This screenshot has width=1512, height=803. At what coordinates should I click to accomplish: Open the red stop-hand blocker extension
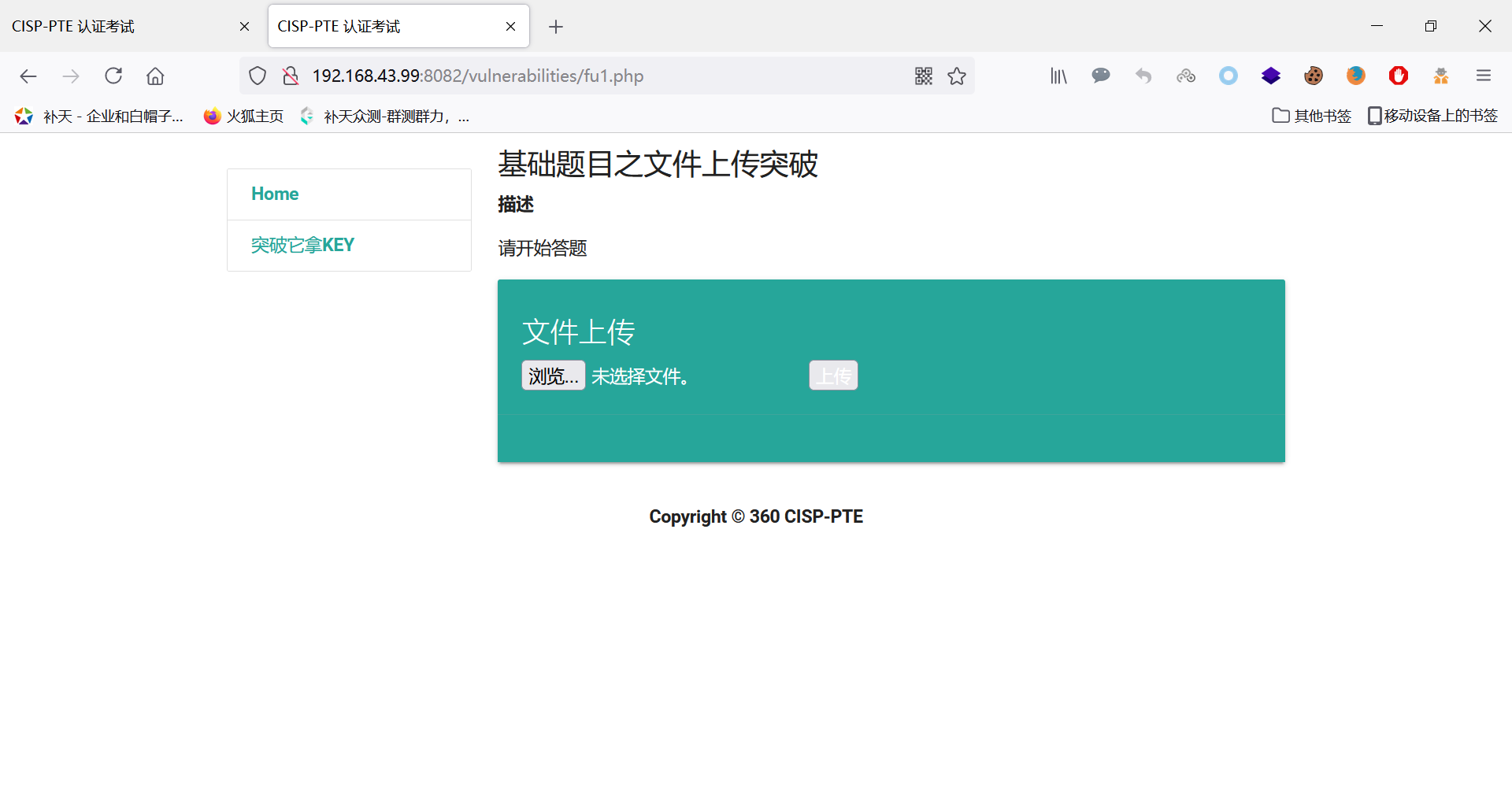pos(1399,76)
